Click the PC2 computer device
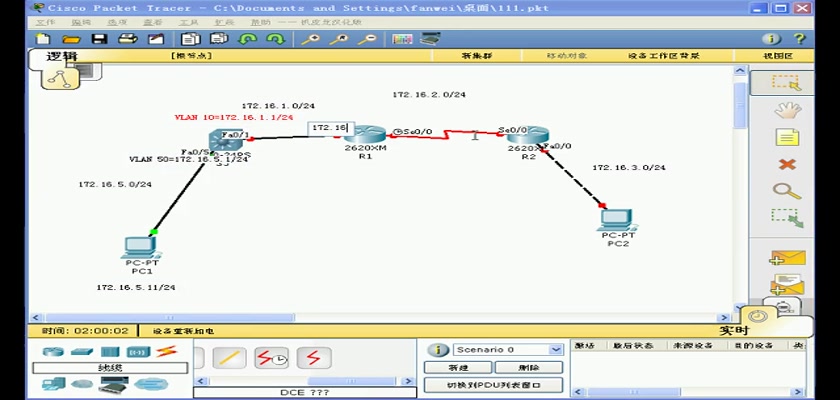Screen dimensions: 840x400 [617, 220]
